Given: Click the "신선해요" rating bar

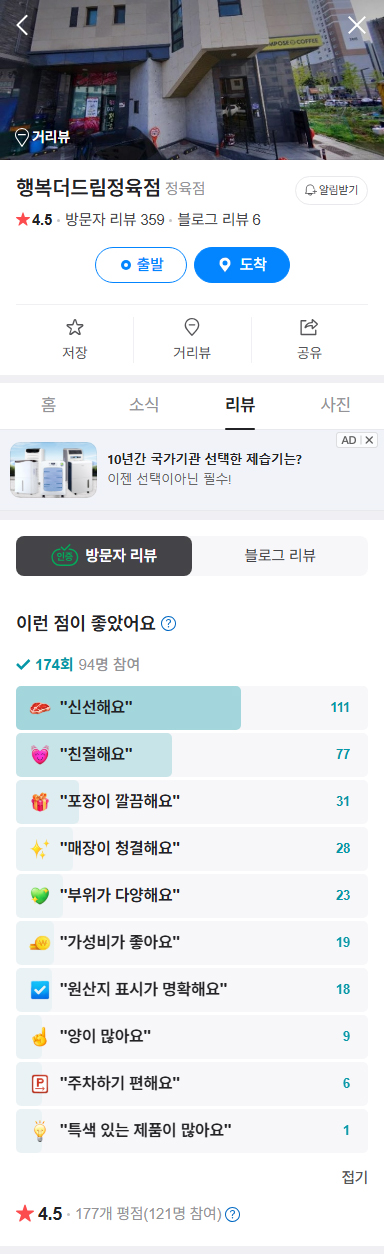Looking at the screenshot, I should [192, 708].
